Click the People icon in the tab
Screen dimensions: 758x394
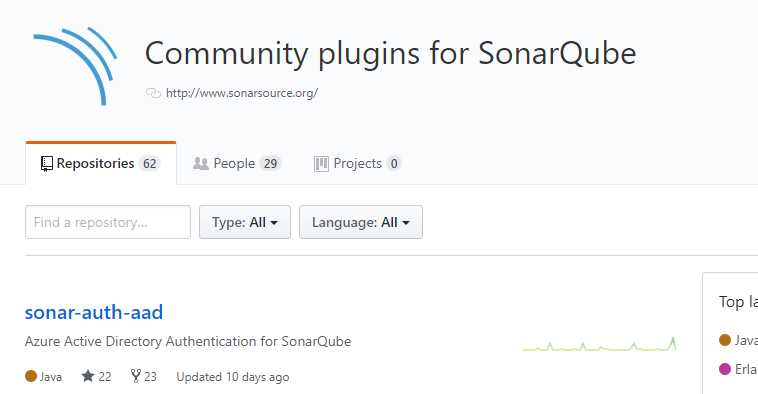tap(201, 163)
